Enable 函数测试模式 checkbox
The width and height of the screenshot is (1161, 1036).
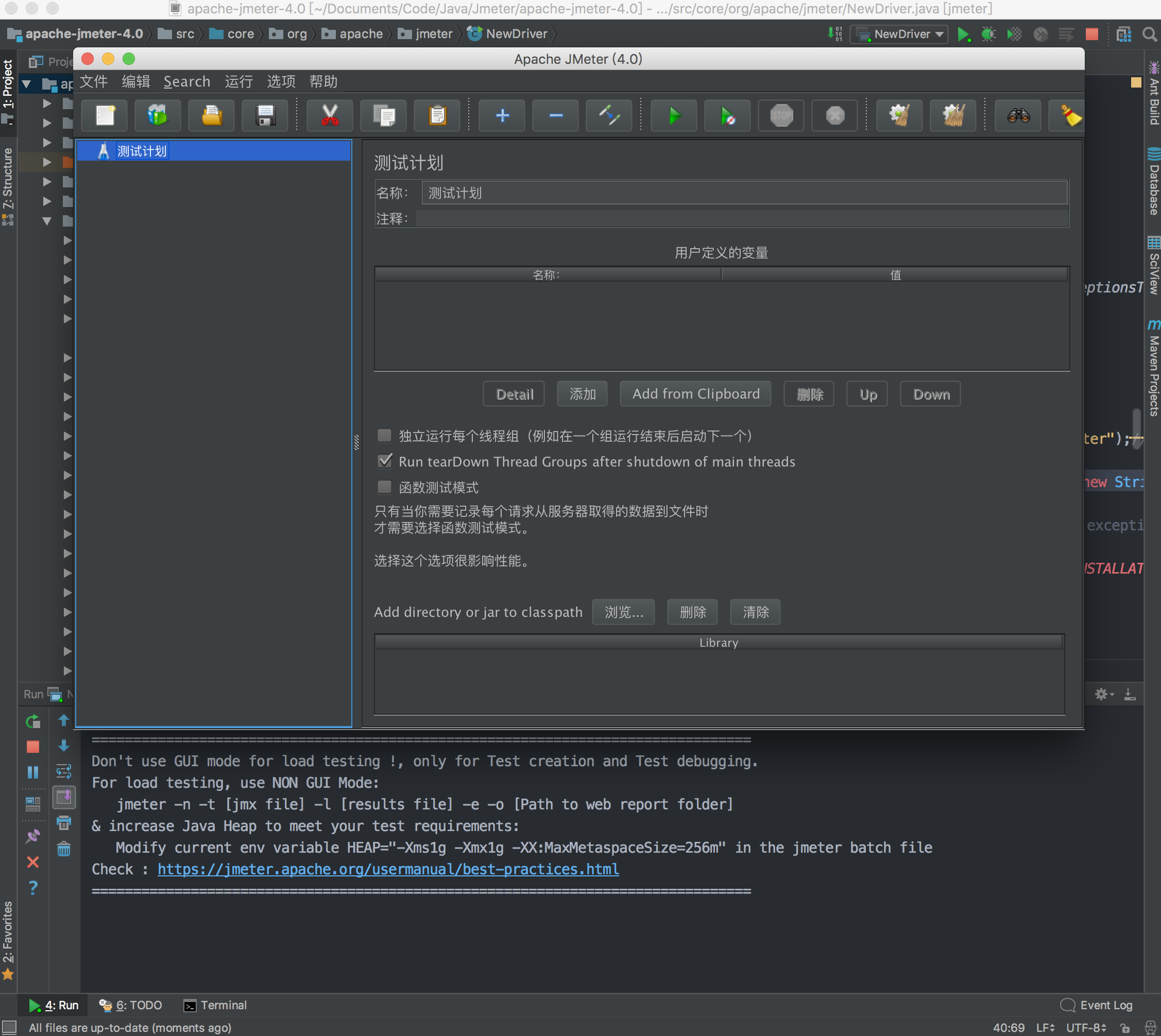385,487
